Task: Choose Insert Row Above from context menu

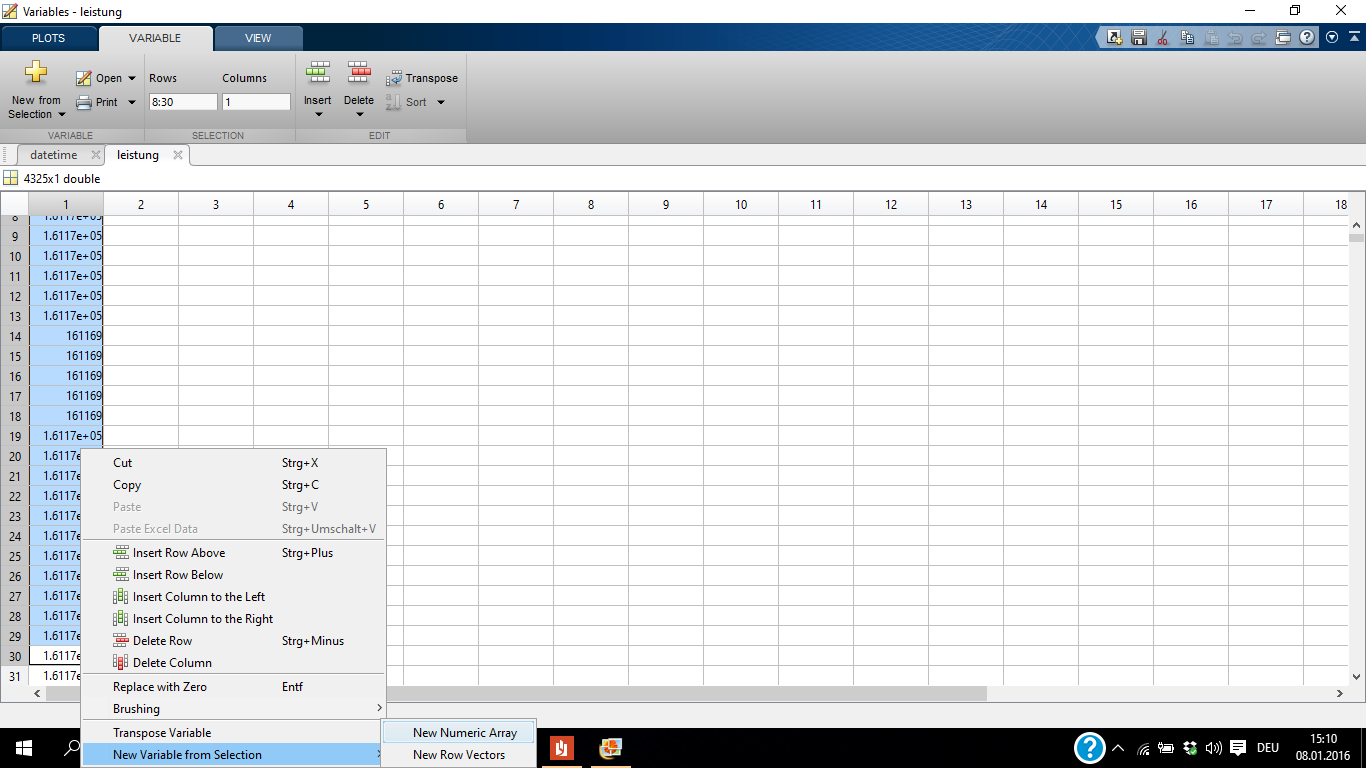Action: point(179,553)
